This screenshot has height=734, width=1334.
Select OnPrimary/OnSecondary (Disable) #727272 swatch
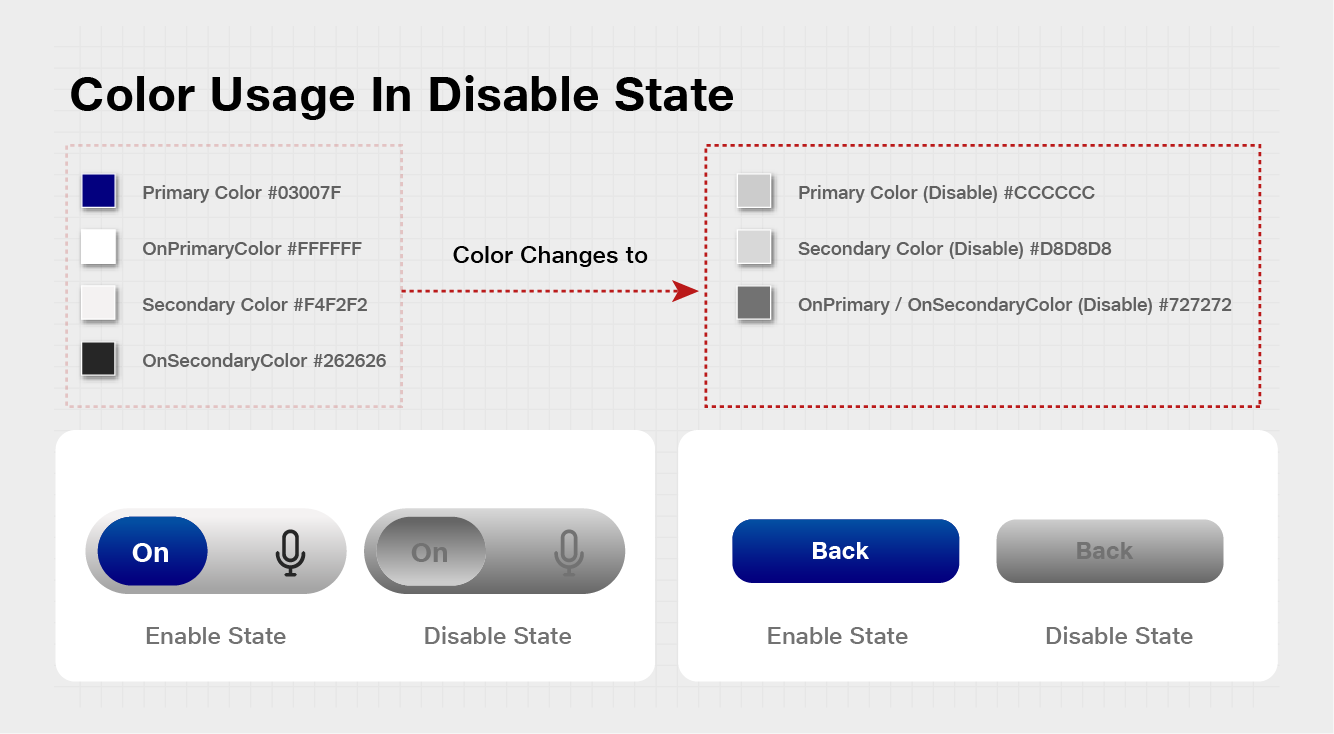754,303
